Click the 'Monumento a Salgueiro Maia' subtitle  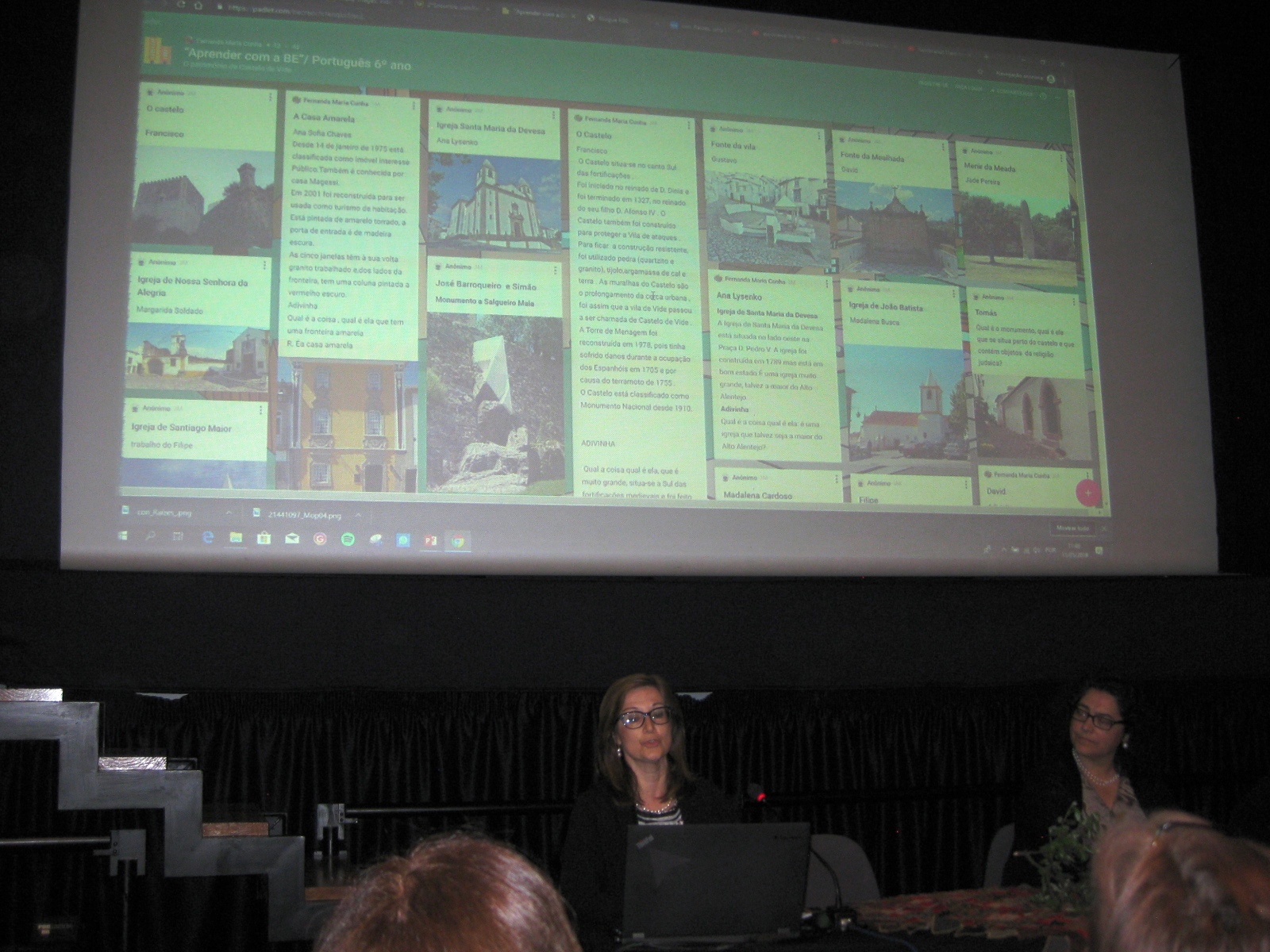pyautogui.click(x=484, y=302)
